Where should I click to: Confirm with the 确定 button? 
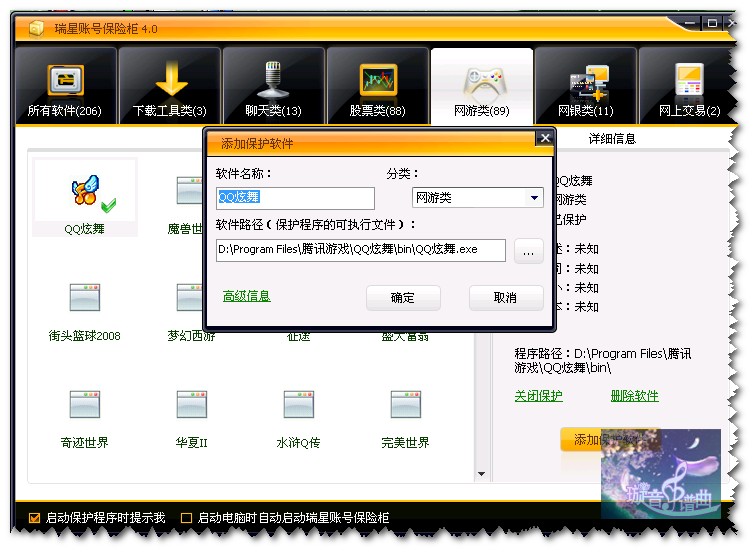click(403, 297)
